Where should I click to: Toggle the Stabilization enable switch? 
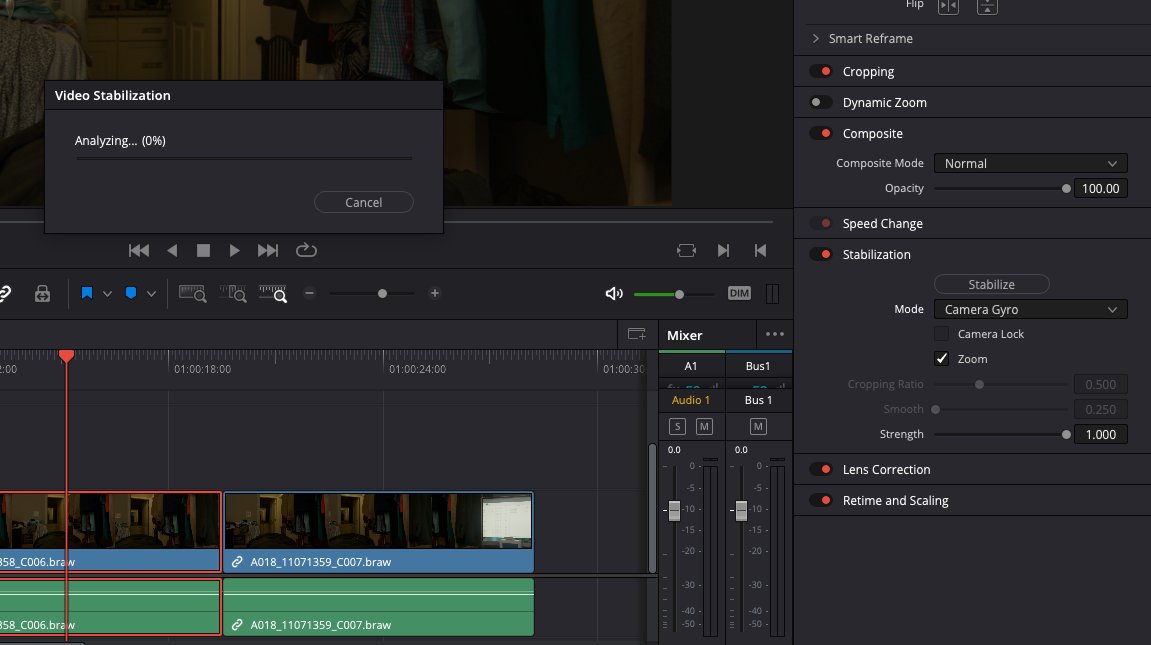pos(821,255)
